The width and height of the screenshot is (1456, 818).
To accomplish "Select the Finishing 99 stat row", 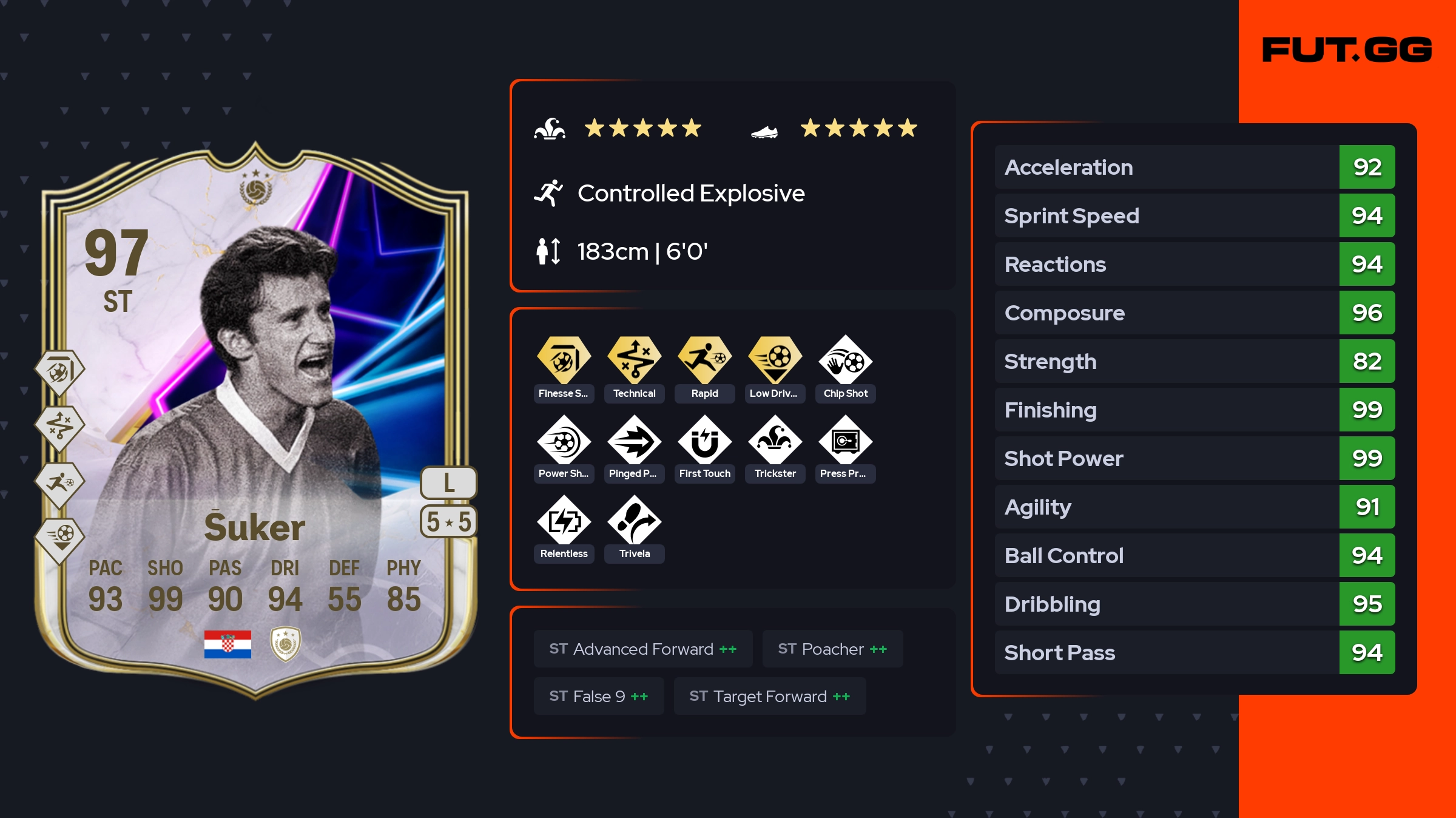I will [1195, 410].
